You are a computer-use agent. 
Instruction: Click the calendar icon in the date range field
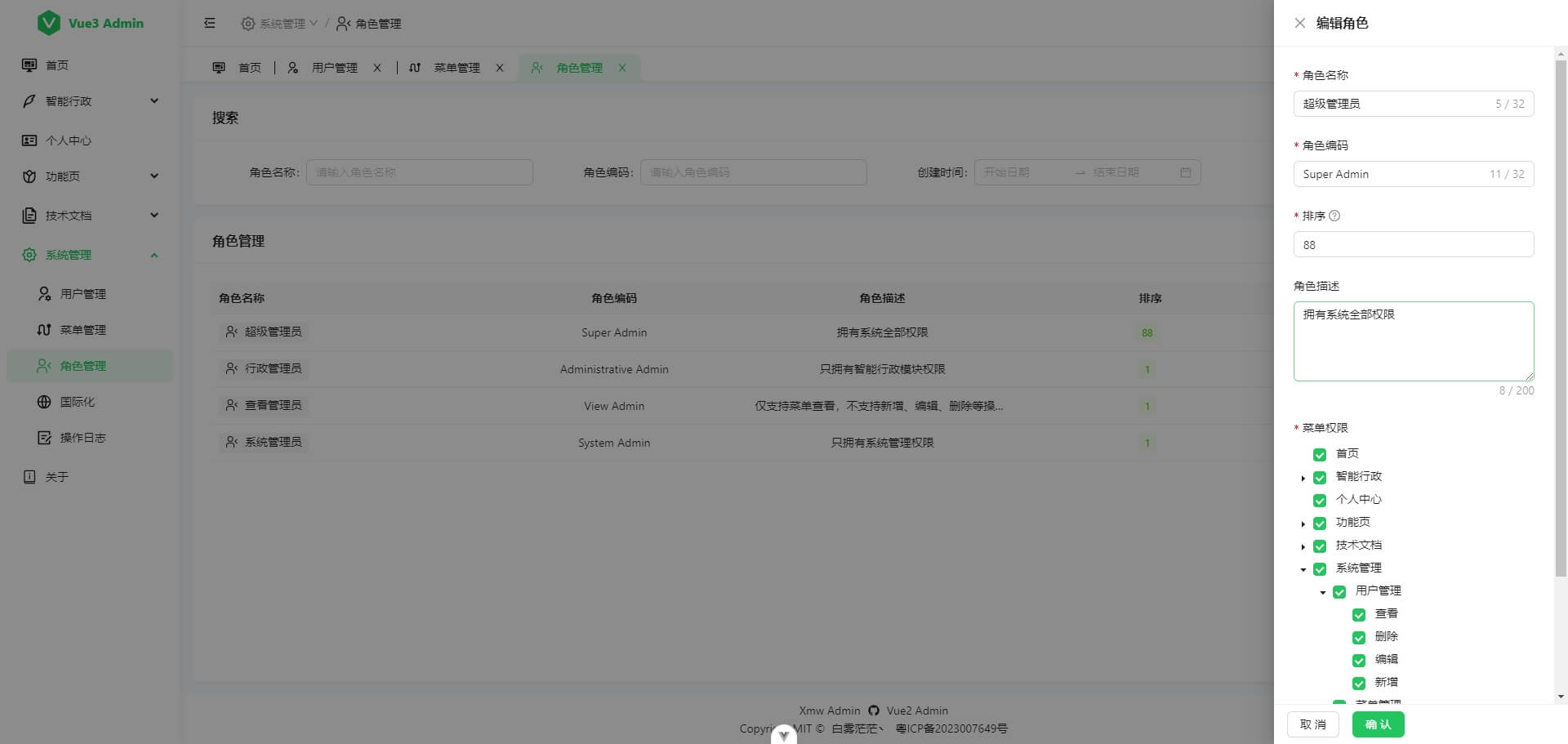[x=1186, y=172]
